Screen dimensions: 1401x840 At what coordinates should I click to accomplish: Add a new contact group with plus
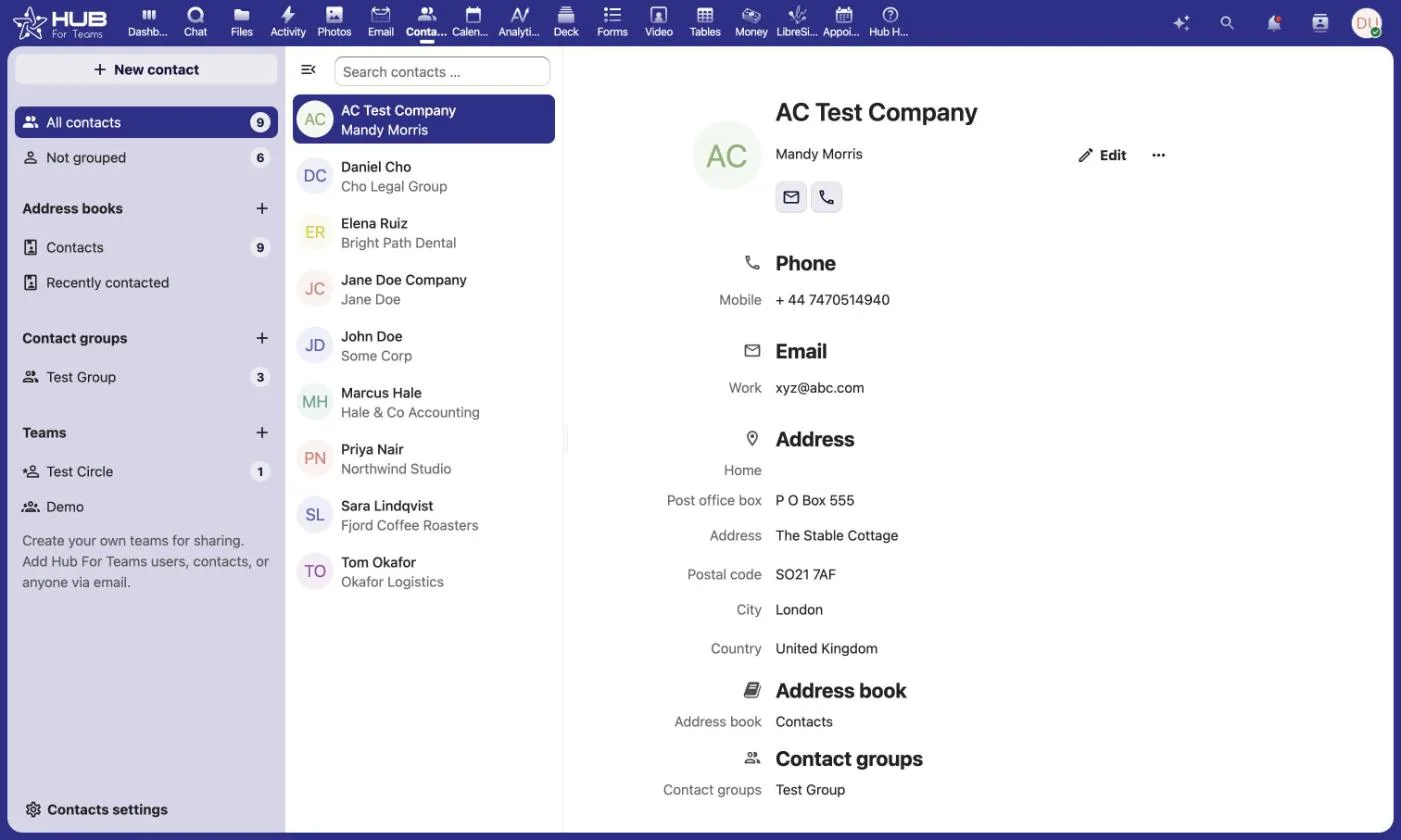(x=262, y=338)
